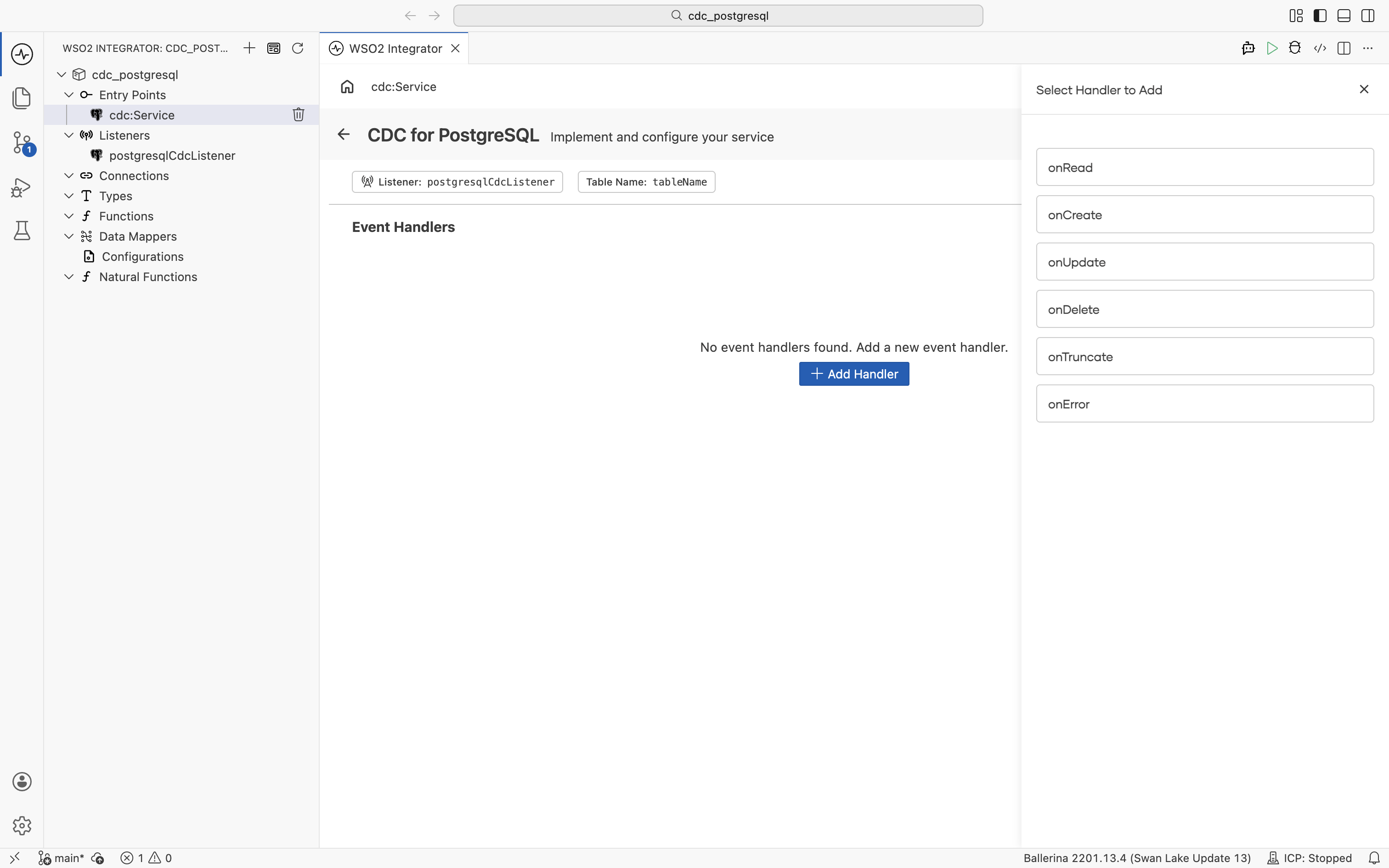Choose the onCreate handler
Screen dimensions: 1389x868
[1205, 214]
